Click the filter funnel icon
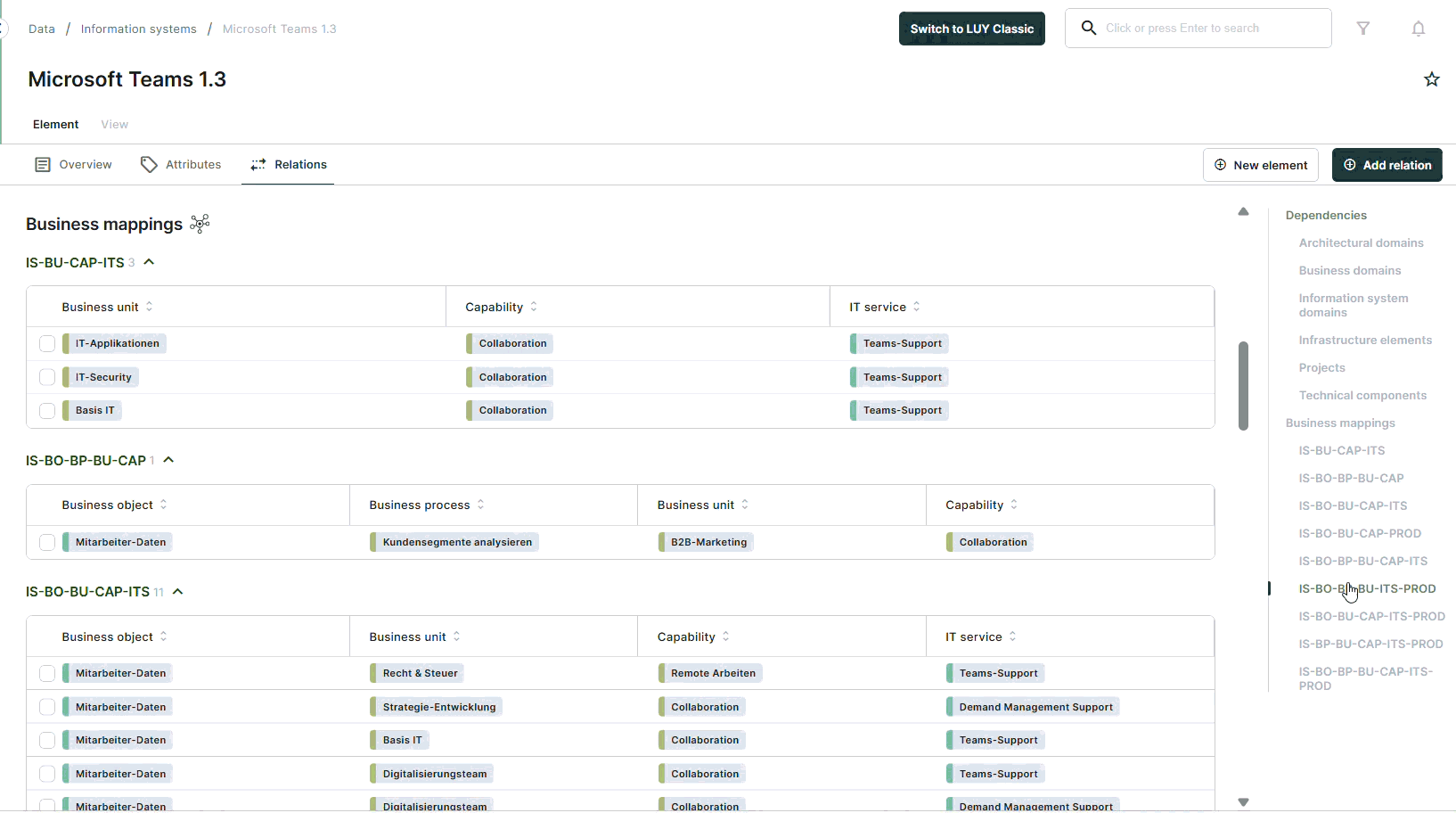 (1363, 29)
